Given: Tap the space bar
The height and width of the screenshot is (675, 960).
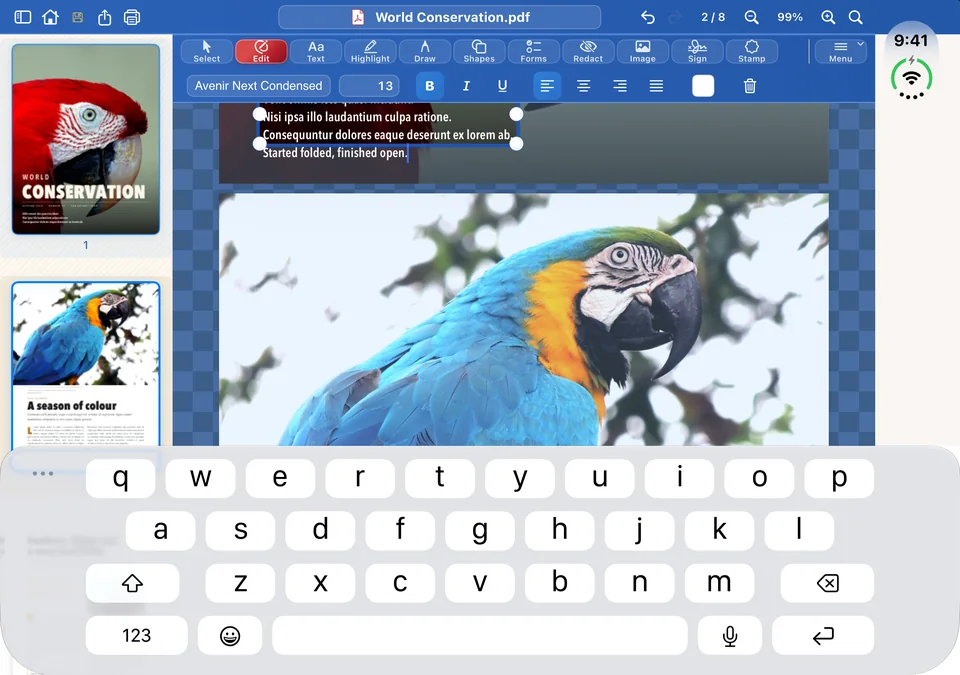Looking at the screenshot, I should point(480,635).
